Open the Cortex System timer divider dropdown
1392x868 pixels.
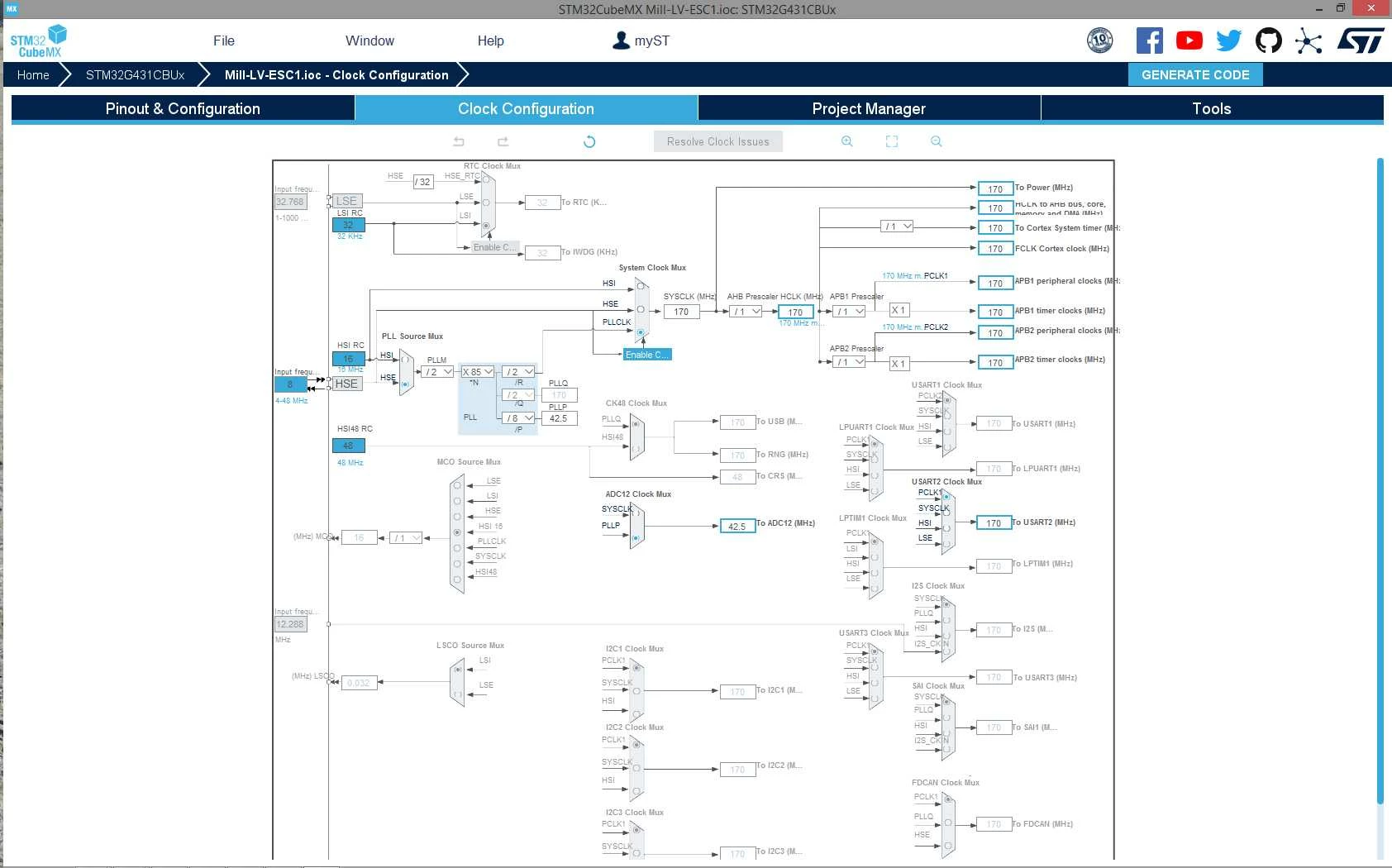pos(897,227)
